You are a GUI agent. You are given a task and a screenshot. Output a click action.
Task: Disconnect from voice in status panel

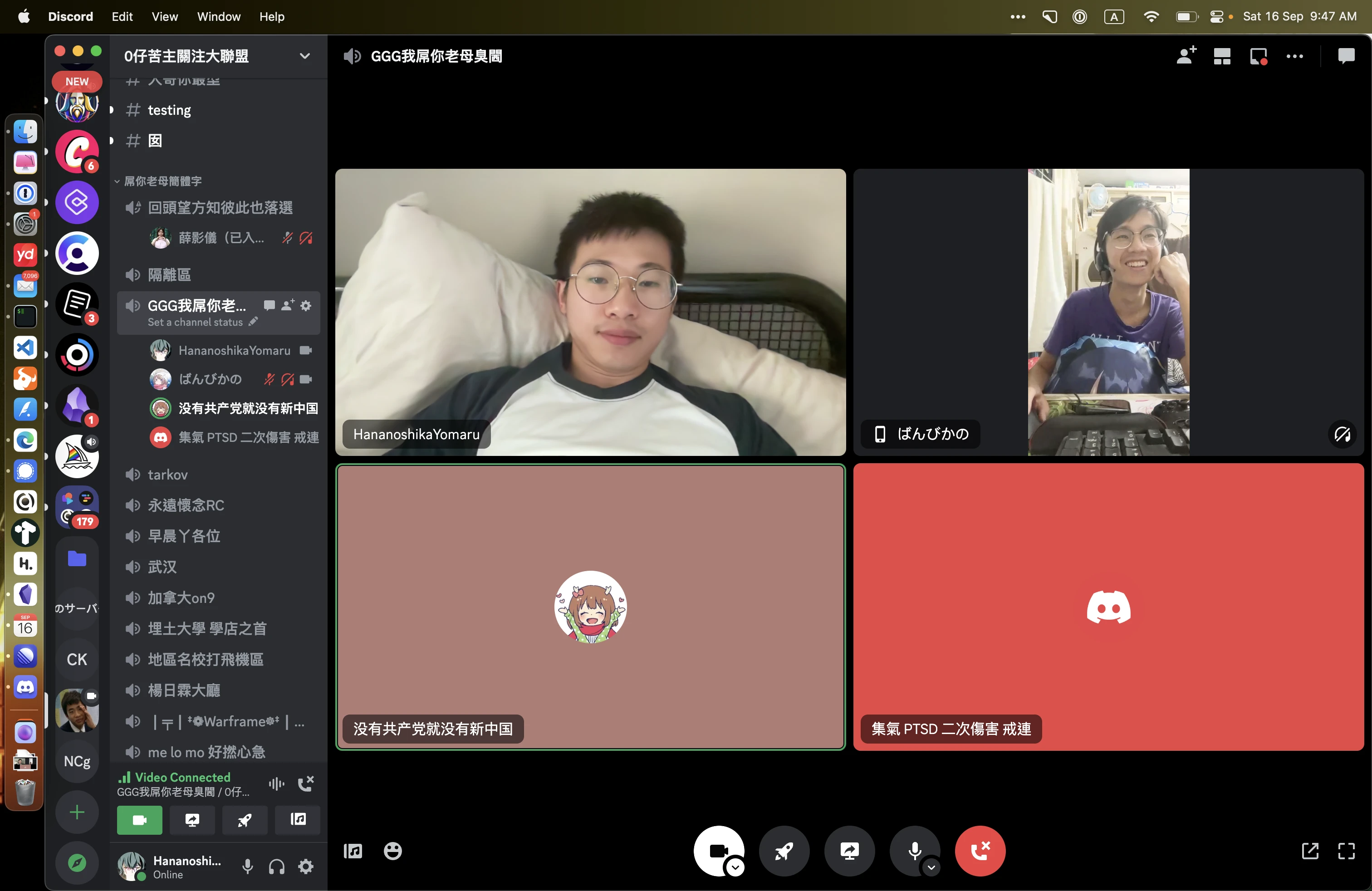(x=305, y=784)
